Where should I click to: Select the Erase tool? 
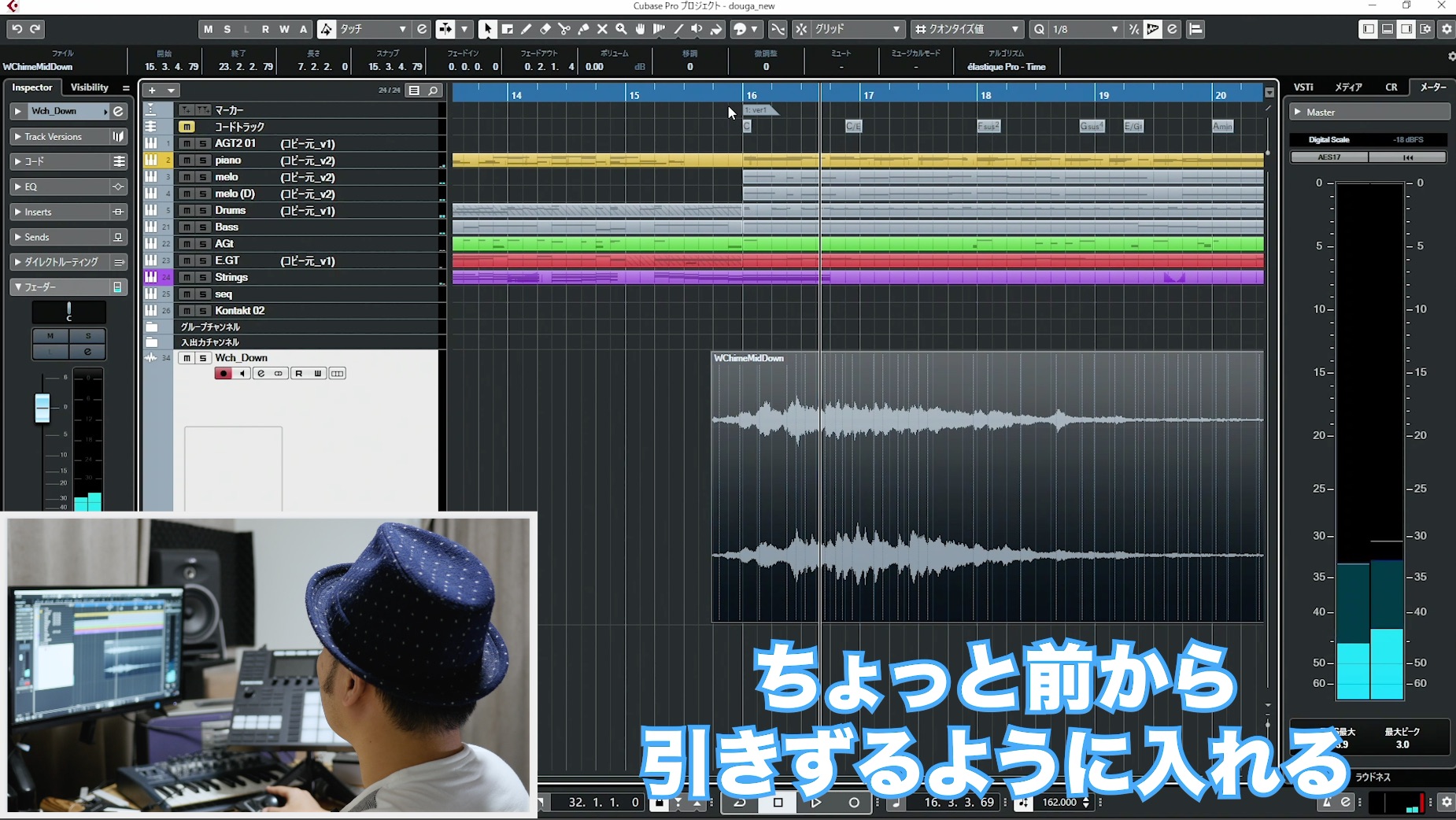pos(545,29)
